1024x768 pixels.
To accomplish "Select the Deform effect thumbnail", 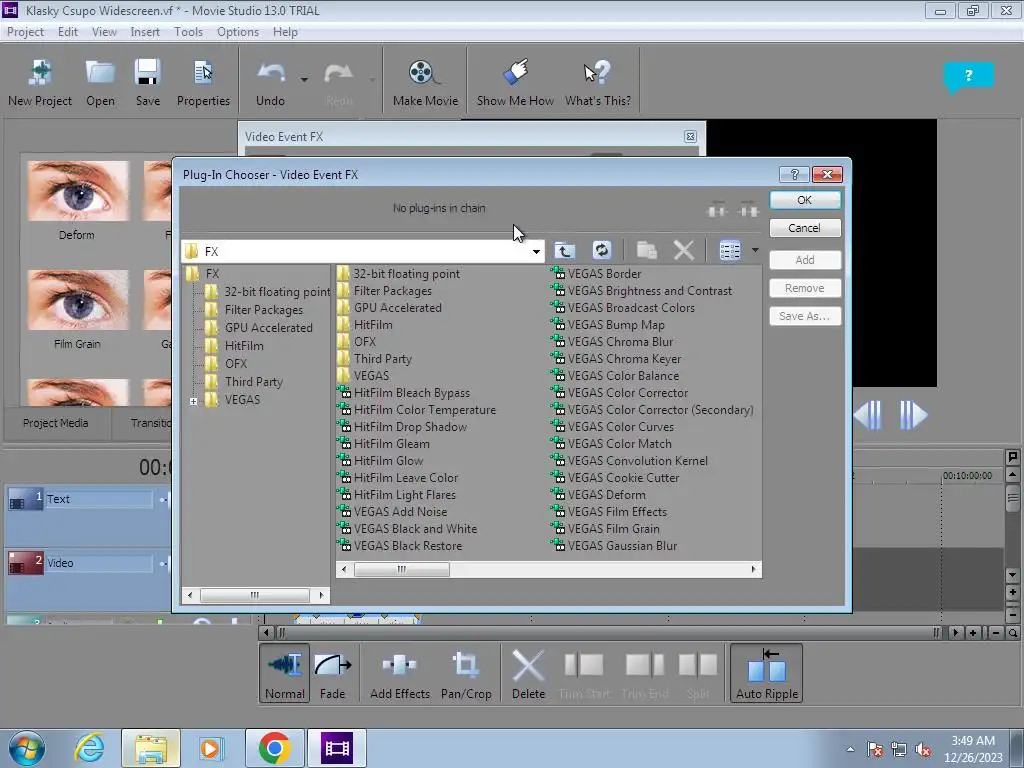I will (x=78, y=191).
